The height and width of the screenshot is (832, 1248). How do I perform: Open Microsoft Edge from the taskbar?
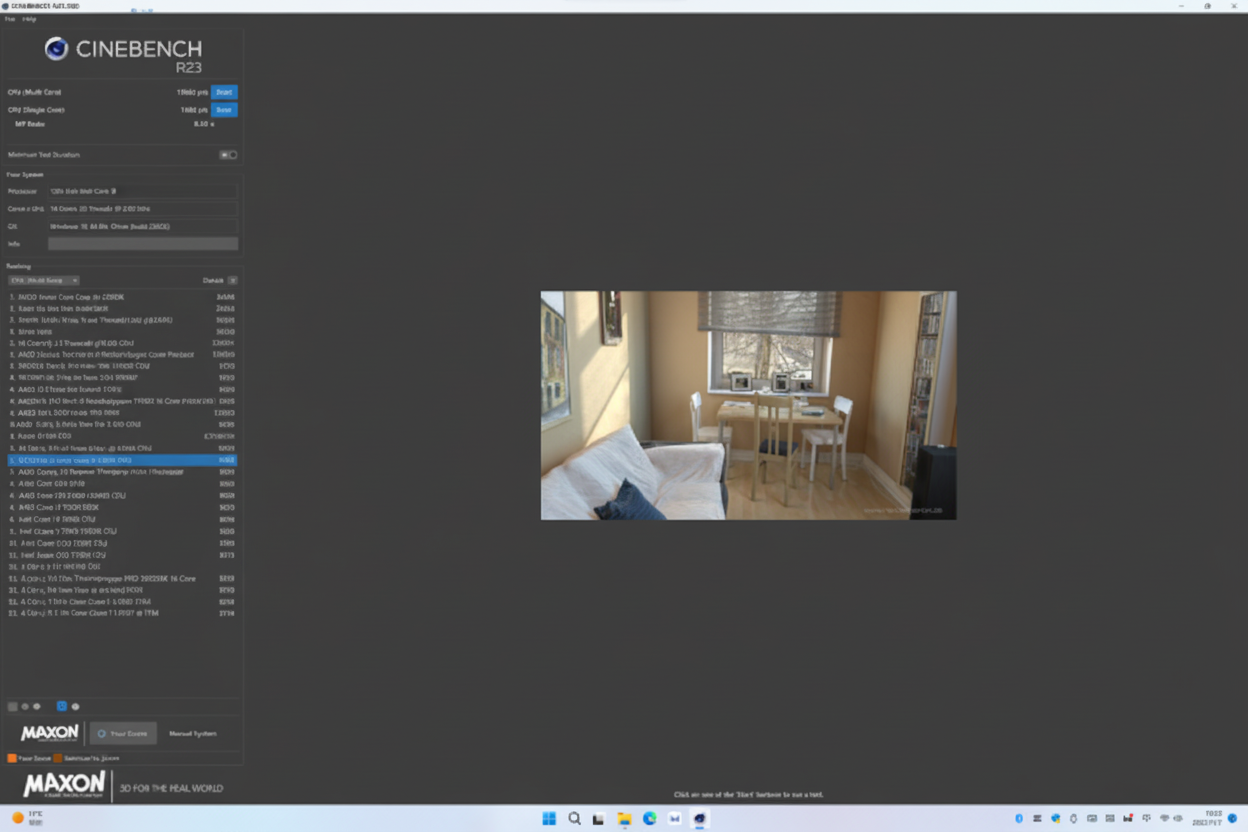(649, 818)
